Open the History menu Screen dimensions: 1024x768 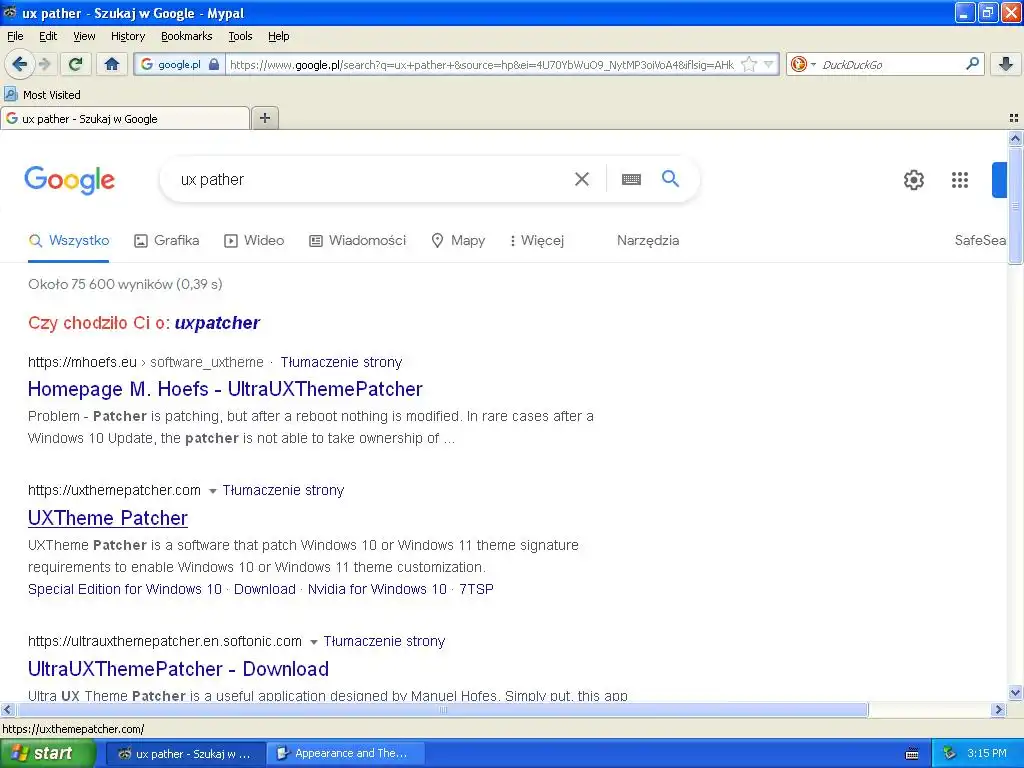coord(127,36)
